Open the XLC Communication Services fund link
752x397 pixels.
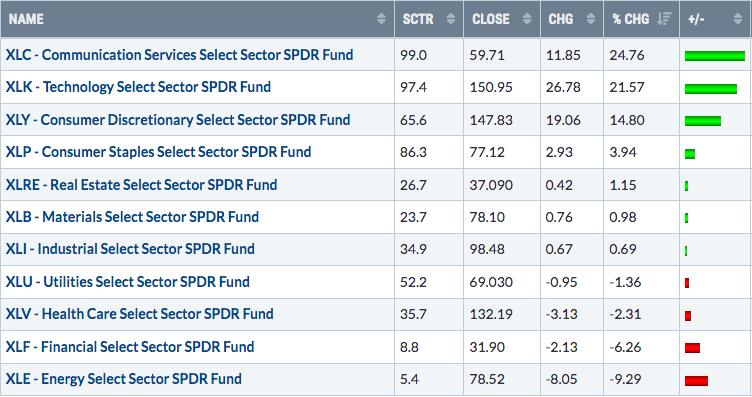pos(179,55)
